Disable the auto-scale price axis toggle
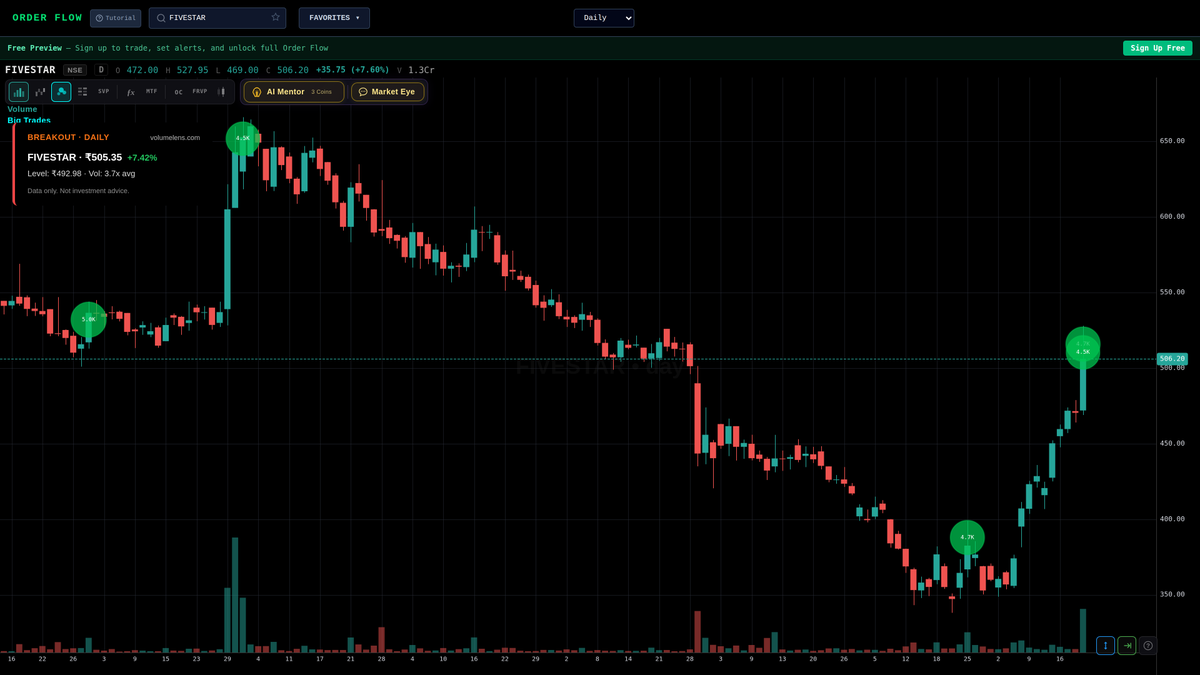The height and width of the screenshot is (675, 1200). pyautogui.click(x=1104, y=646)
